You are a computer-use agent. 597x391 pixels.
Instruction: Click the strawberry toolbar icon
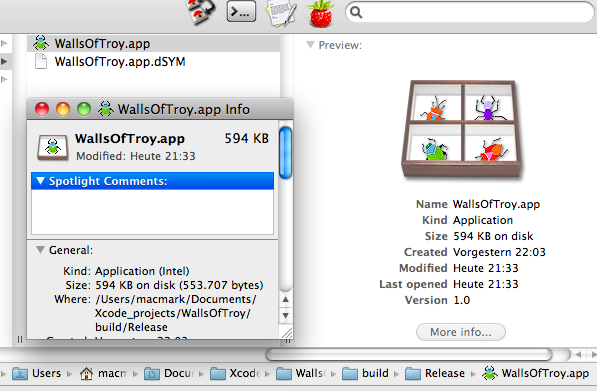[x=321, y=14]
